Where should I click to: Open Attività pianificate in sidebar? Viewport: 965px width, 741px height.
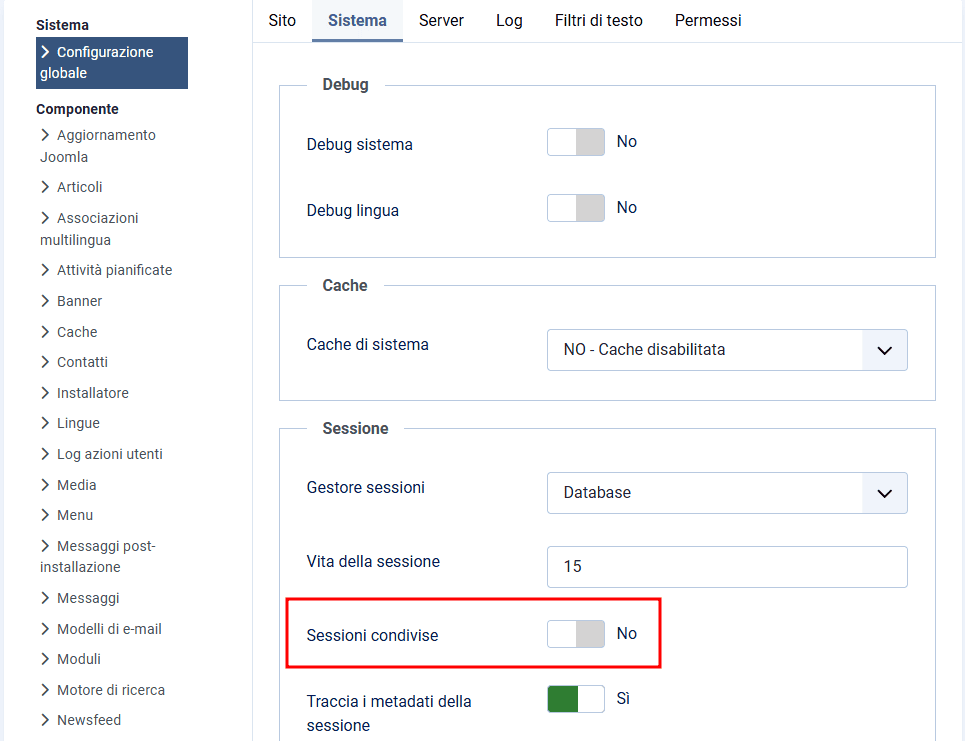click(x=114, y=270)
